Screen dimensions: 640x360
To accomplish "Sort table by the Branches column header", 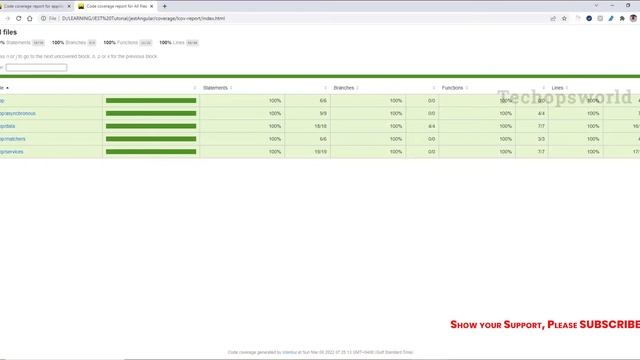I will point(346,88).
